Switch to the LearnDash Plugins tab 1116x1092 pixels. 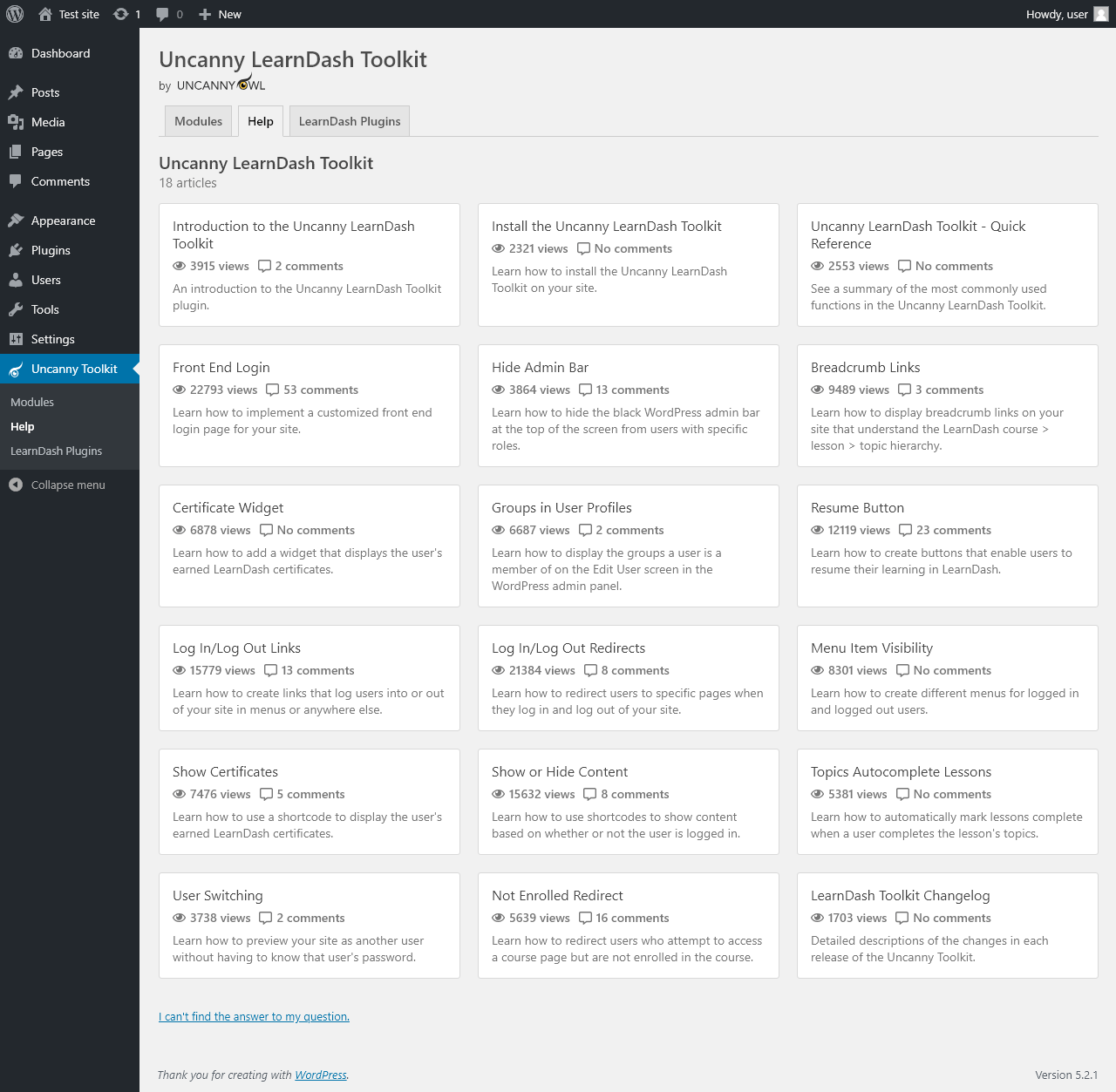(350, 121)
